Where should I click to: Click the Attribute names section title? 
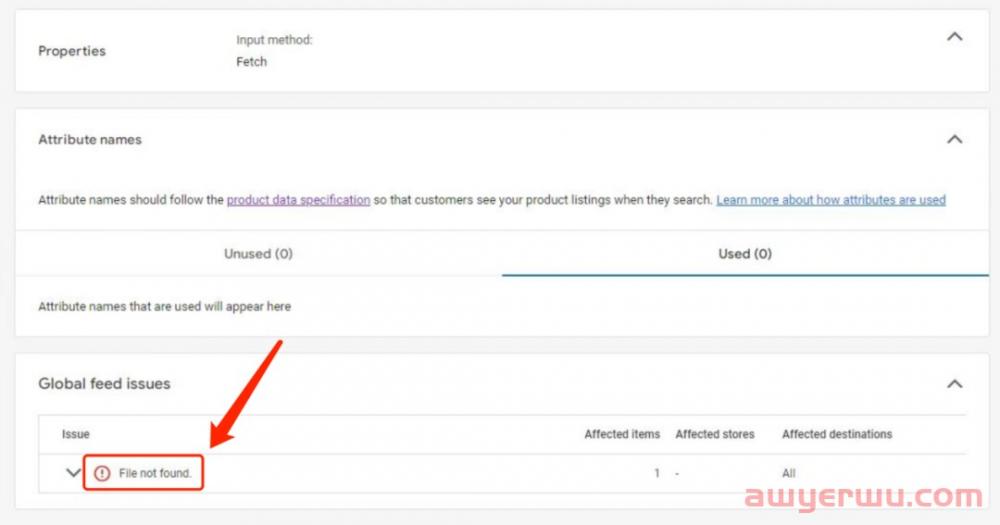point(90,139)
